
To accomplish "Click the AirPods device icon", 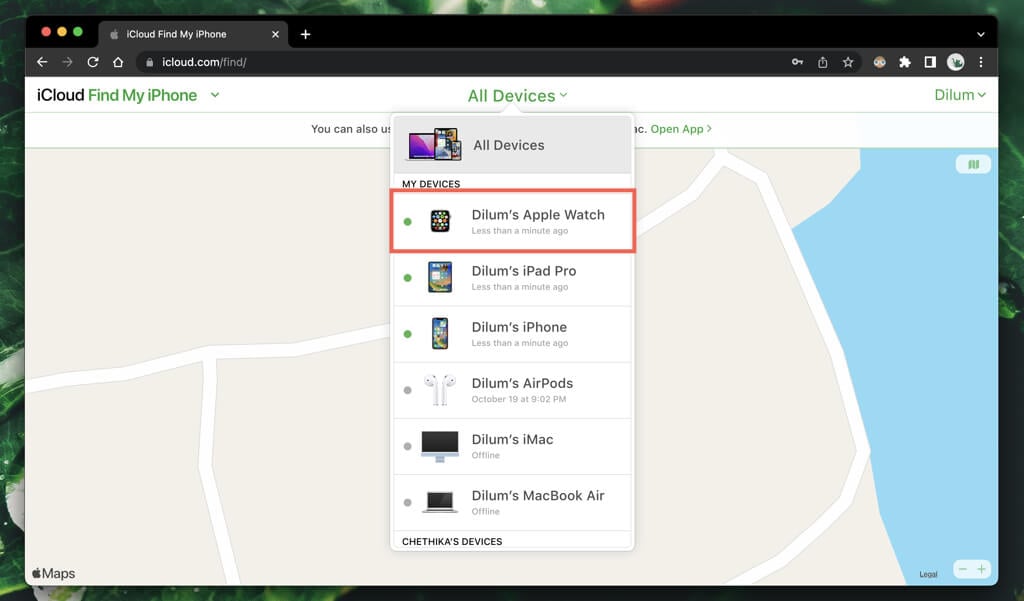I will [440, 390].
